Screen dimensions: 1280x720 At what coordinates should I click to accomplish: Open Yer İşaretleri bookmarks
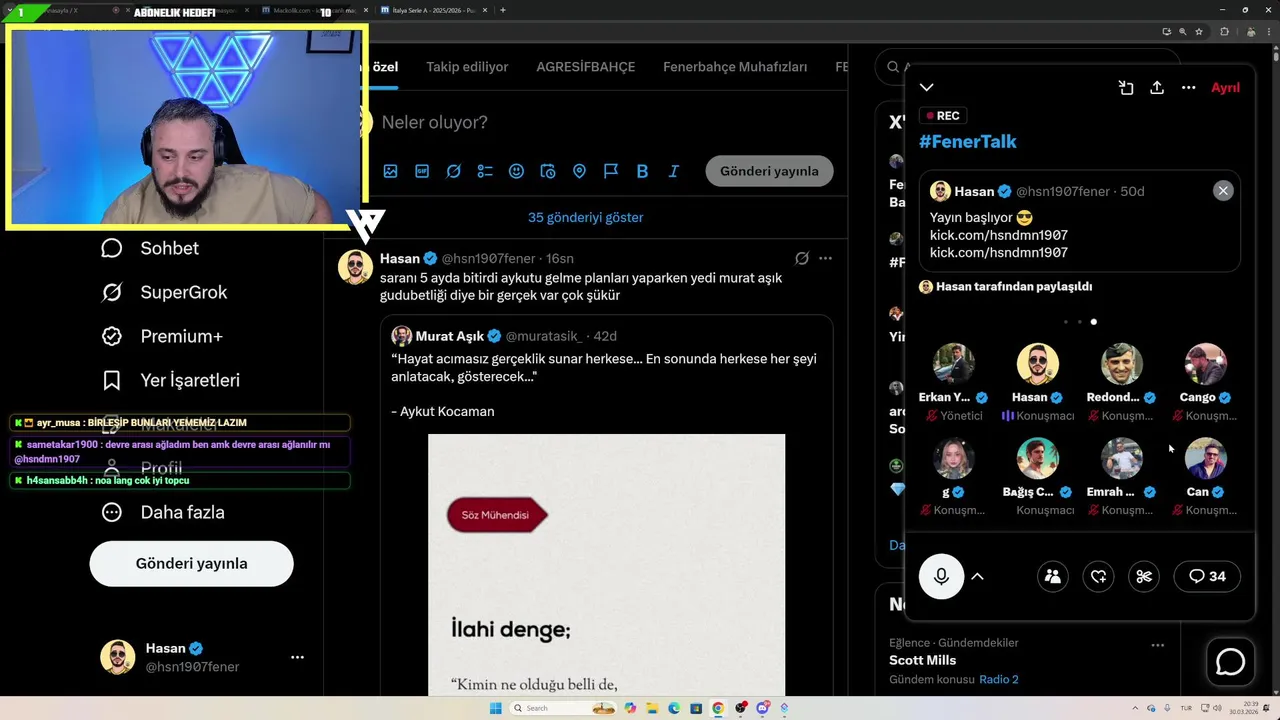170,380
